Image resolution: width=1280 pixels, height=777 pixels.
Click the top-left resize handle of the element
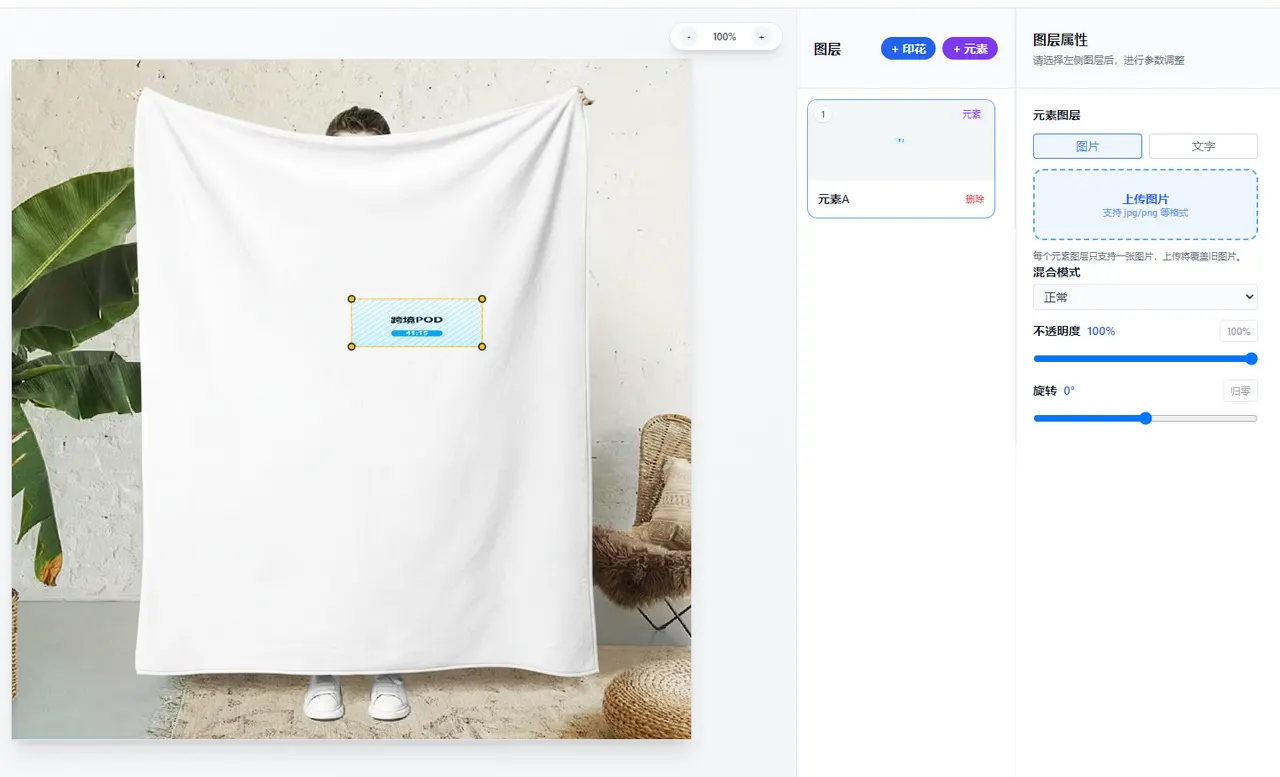[x=351, y=299]
